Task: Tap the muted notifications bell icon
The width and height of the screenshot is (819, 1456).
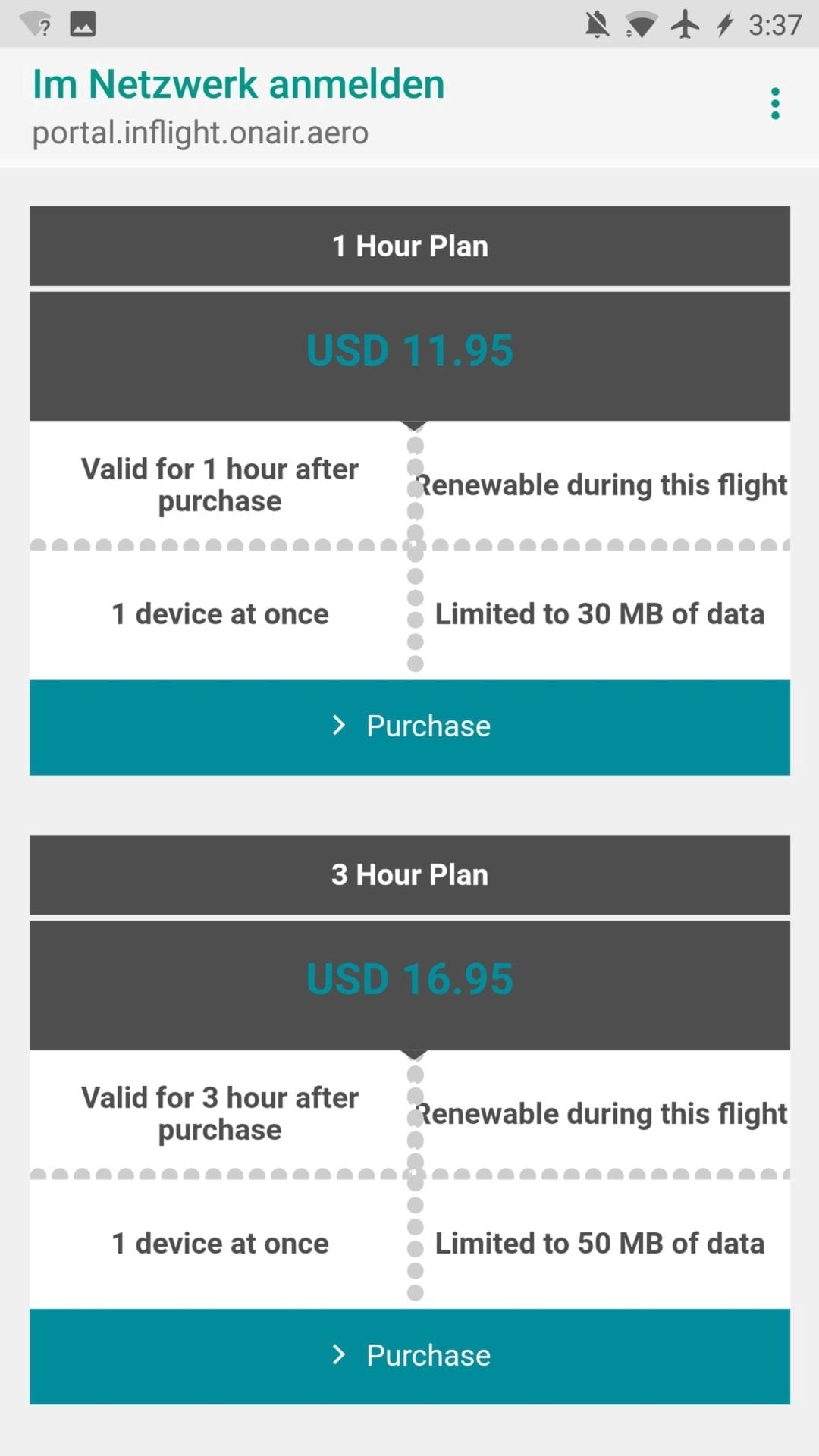Action: (x=597, y=25)
